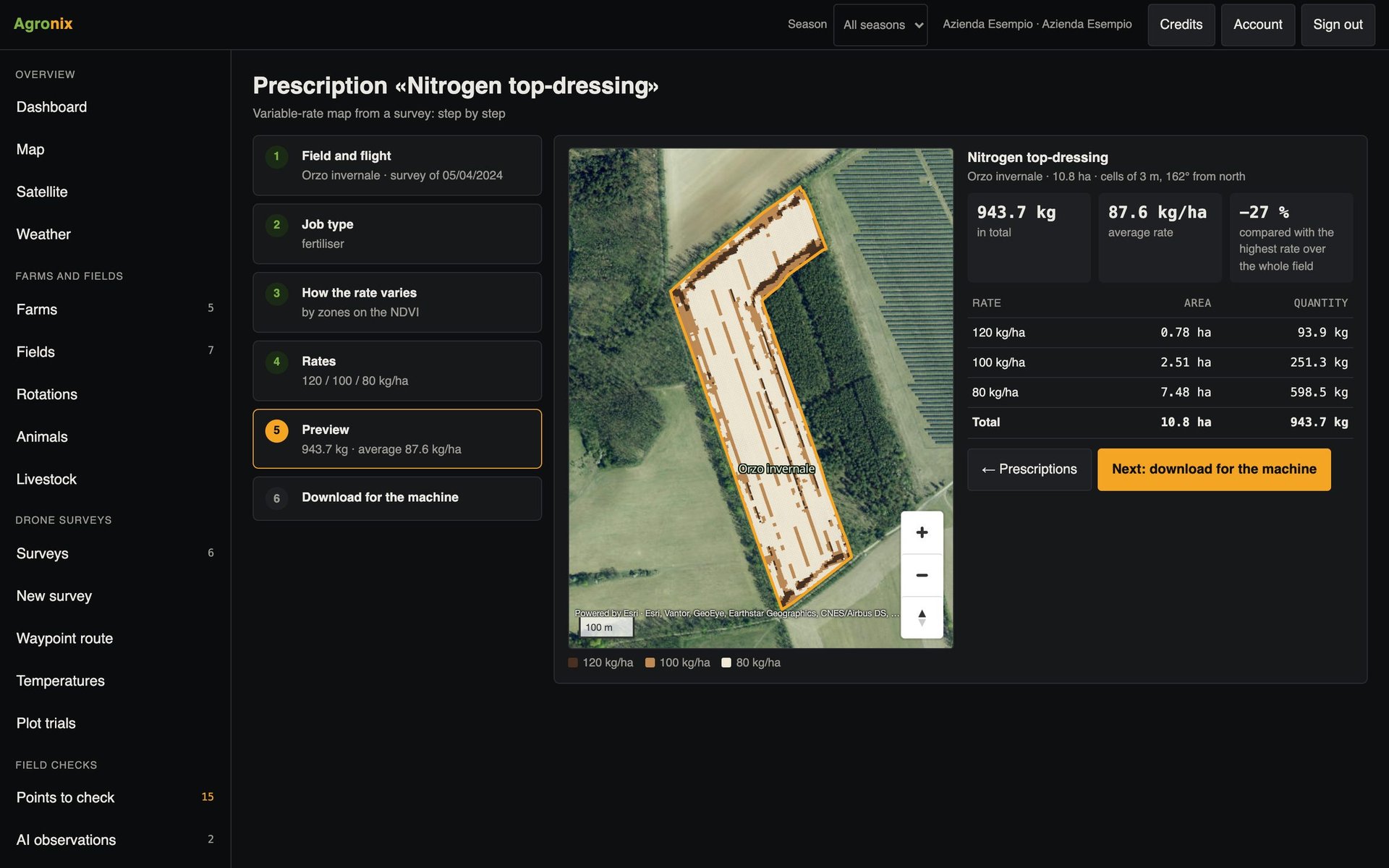The image size is (1389, 868).
Task: Click the 80 kg/ha legend swatch
Action: (726, 663)
